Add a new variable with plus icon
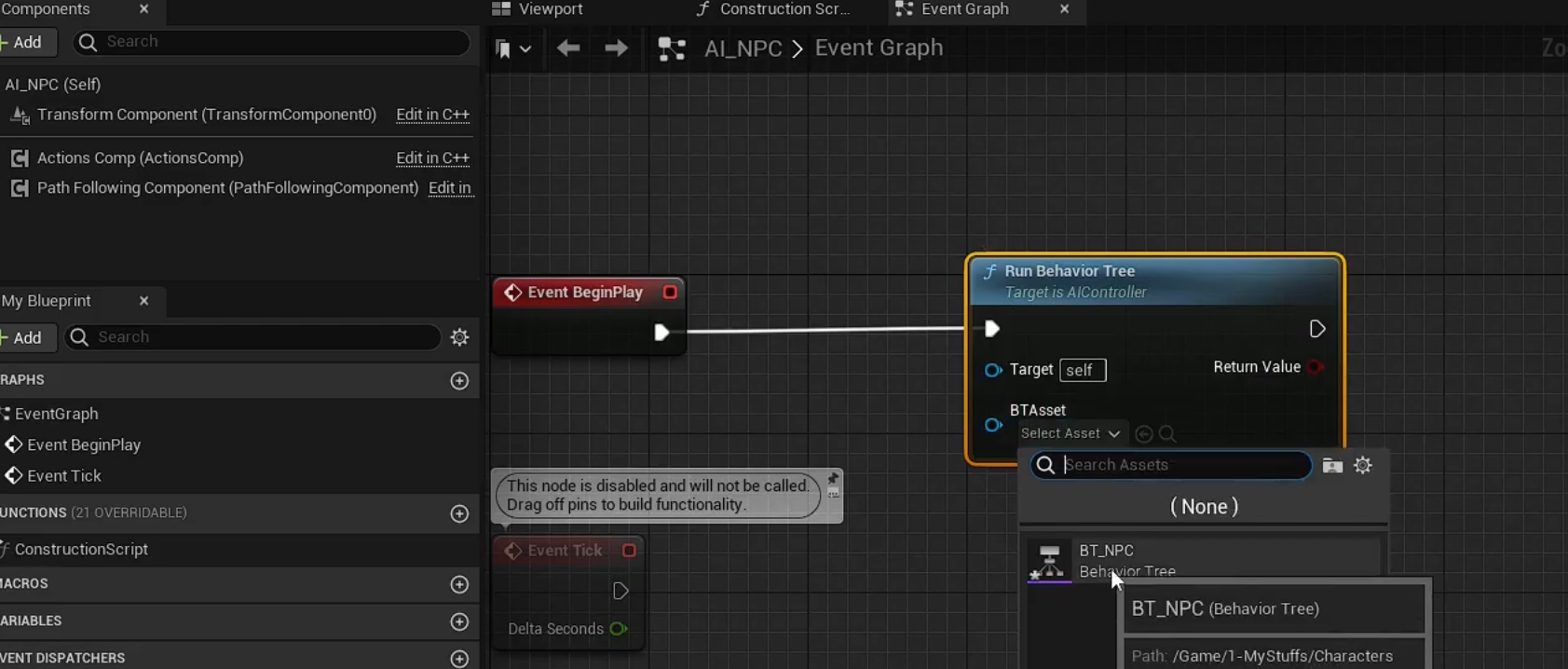 point(459,621)
